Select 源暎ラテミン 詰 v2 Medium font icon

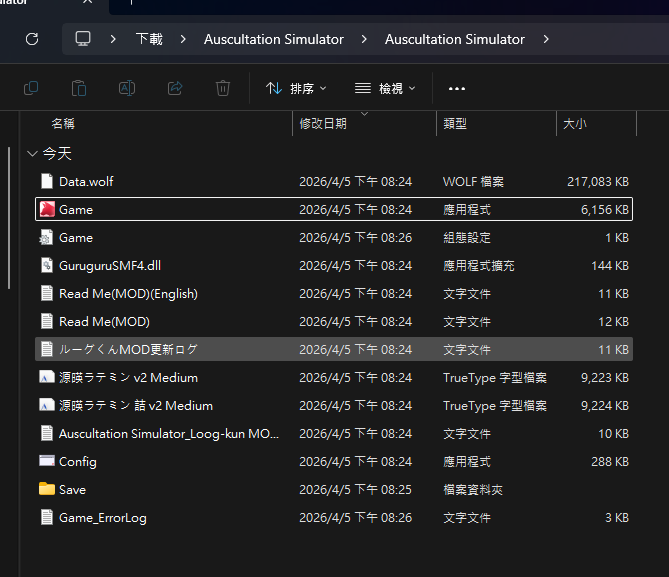pyautogui.click(x=47, y=405)
